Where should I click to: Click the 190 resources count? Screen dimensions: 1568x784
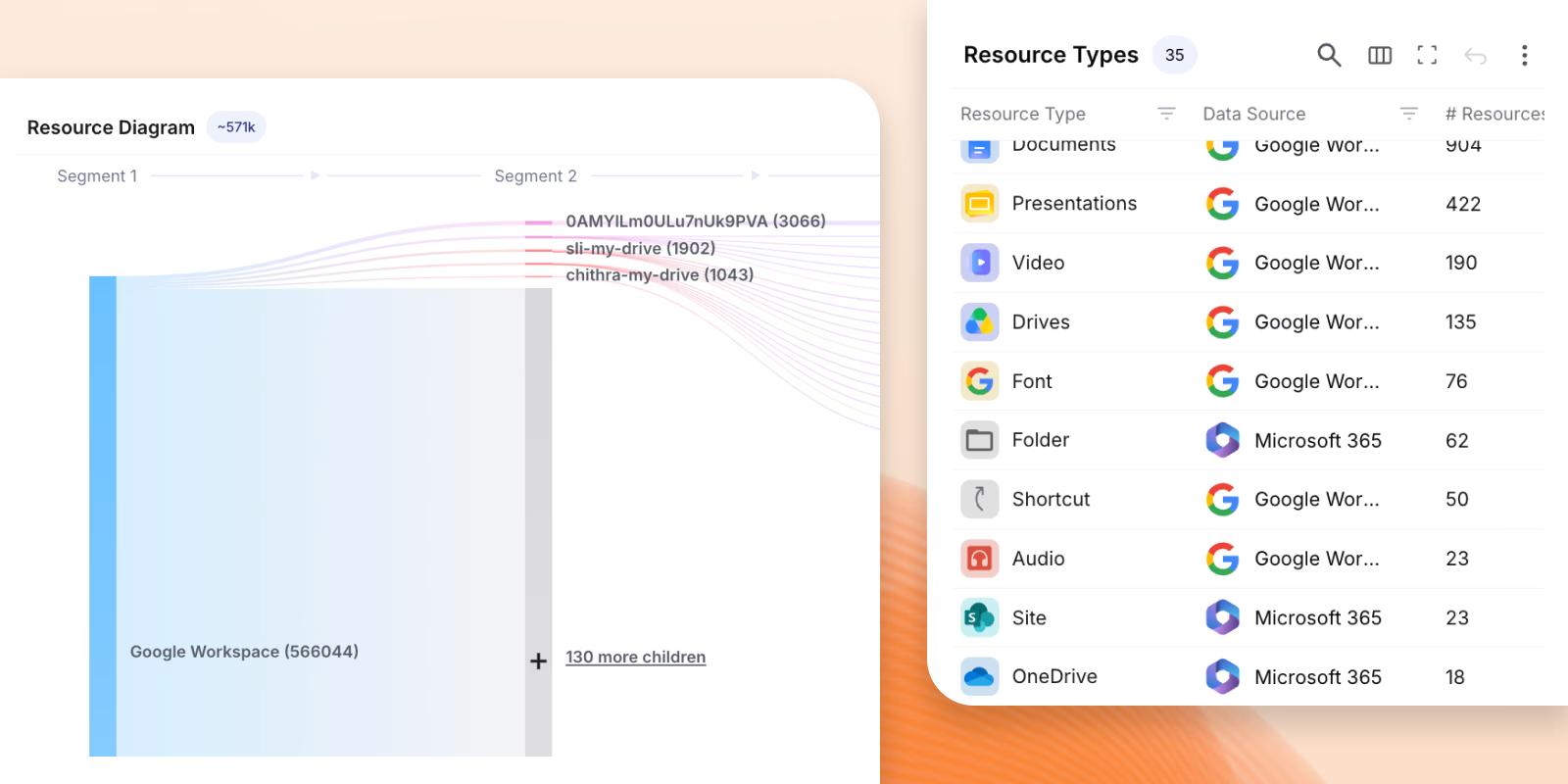[x=1461, y=263]
